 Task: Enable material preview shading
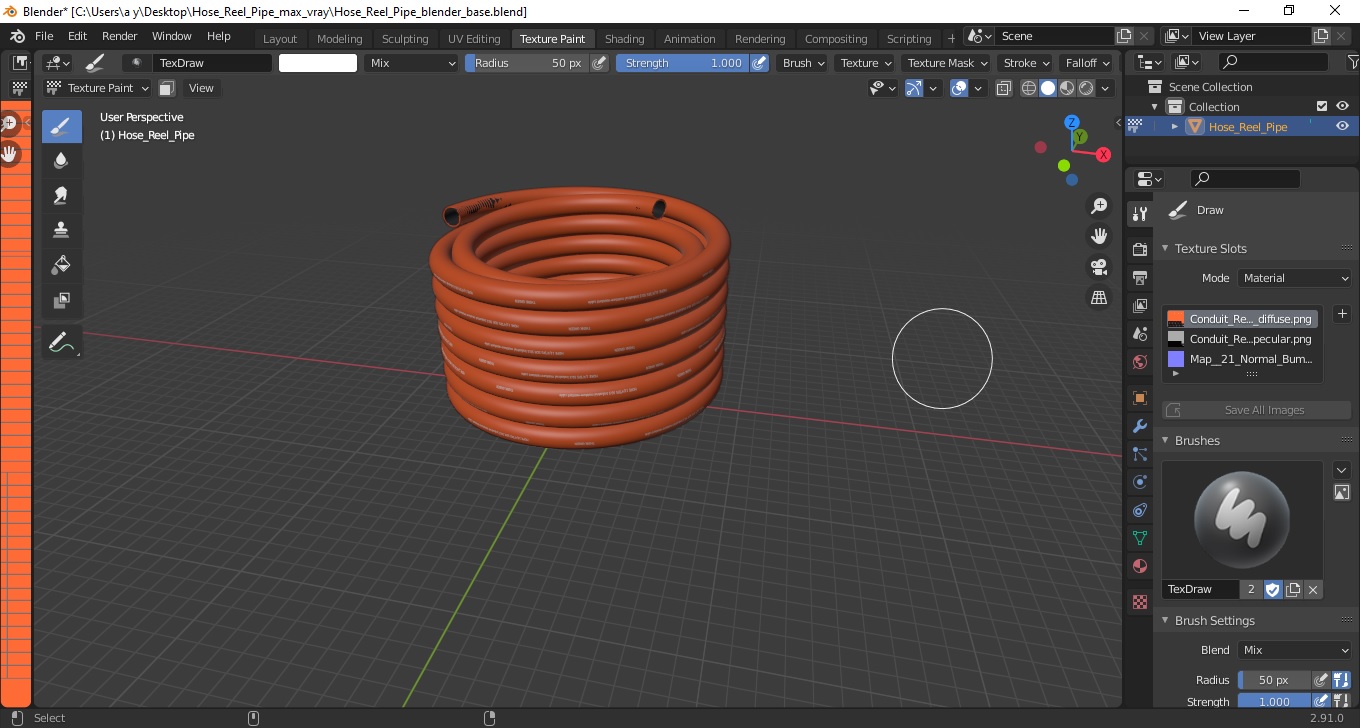coord(1067,88)
